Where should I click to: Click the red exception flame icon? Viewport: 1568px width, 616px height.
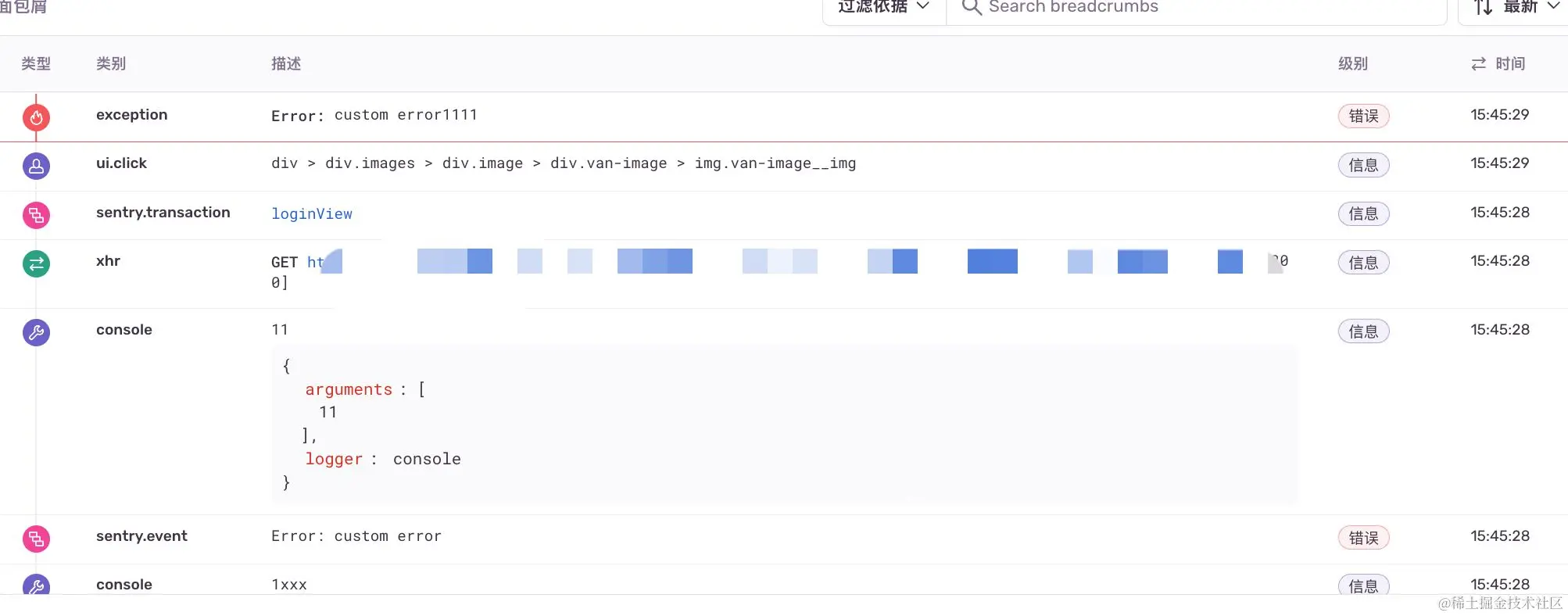(36, 117)
